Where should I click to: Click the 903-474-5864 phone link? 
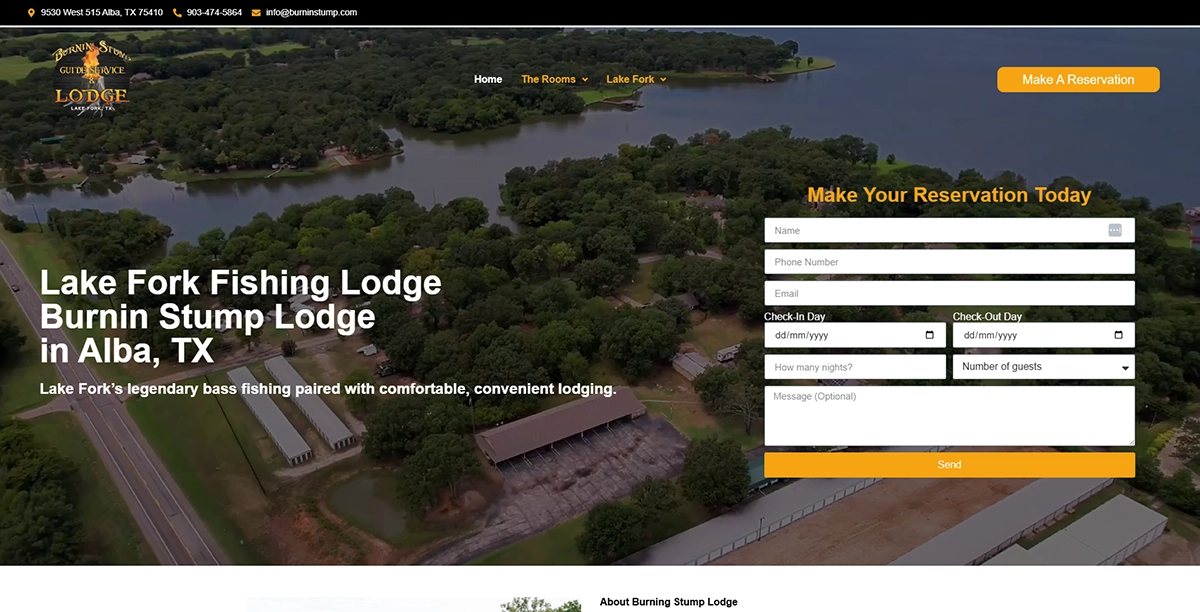(x=214, y=13)
